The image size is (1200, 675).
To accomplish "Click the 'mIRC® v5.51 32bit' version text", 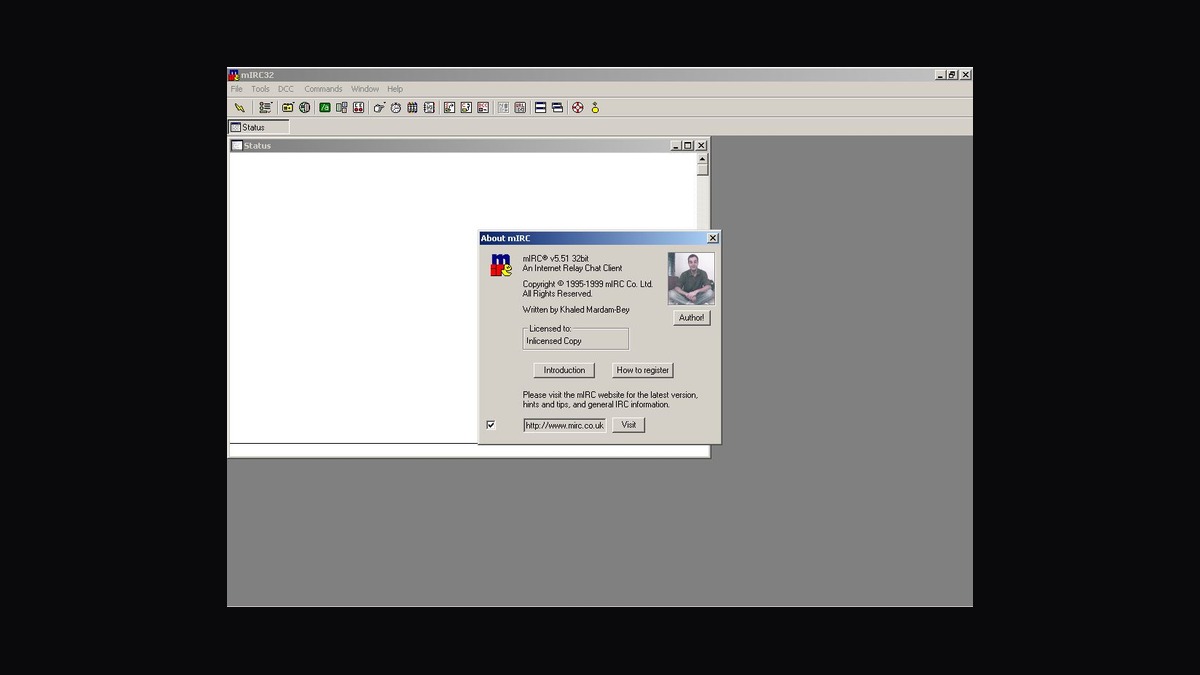I will click(555, 258).
